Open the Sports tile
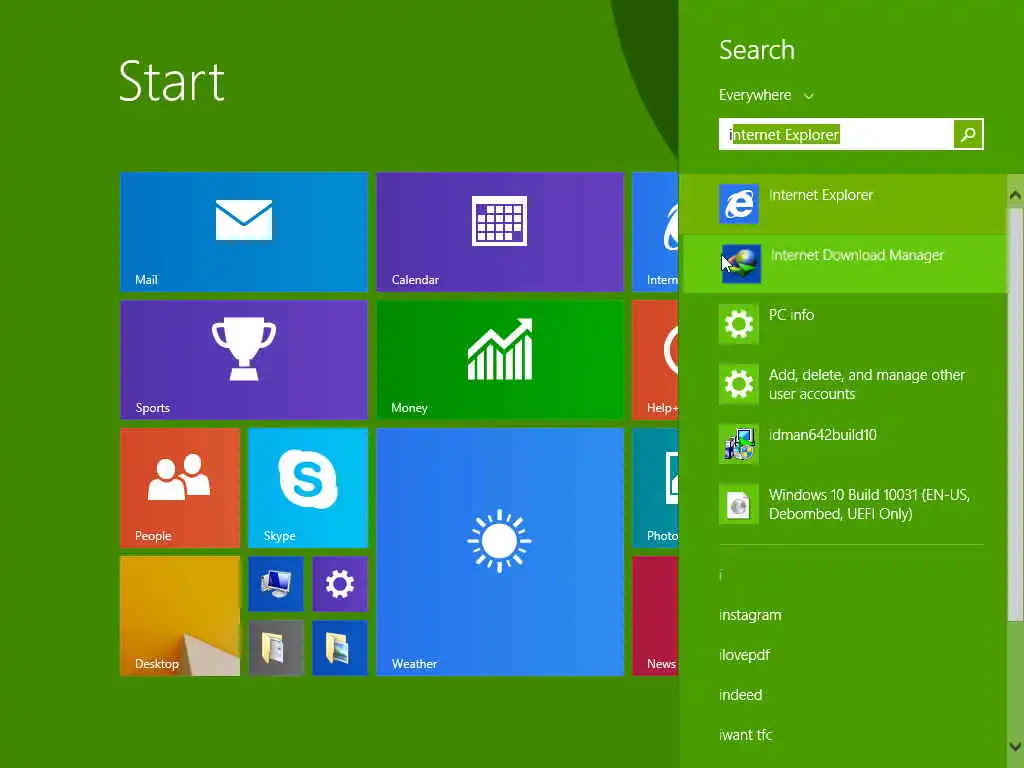The image size is (1024, 768). tap(244, 359)
